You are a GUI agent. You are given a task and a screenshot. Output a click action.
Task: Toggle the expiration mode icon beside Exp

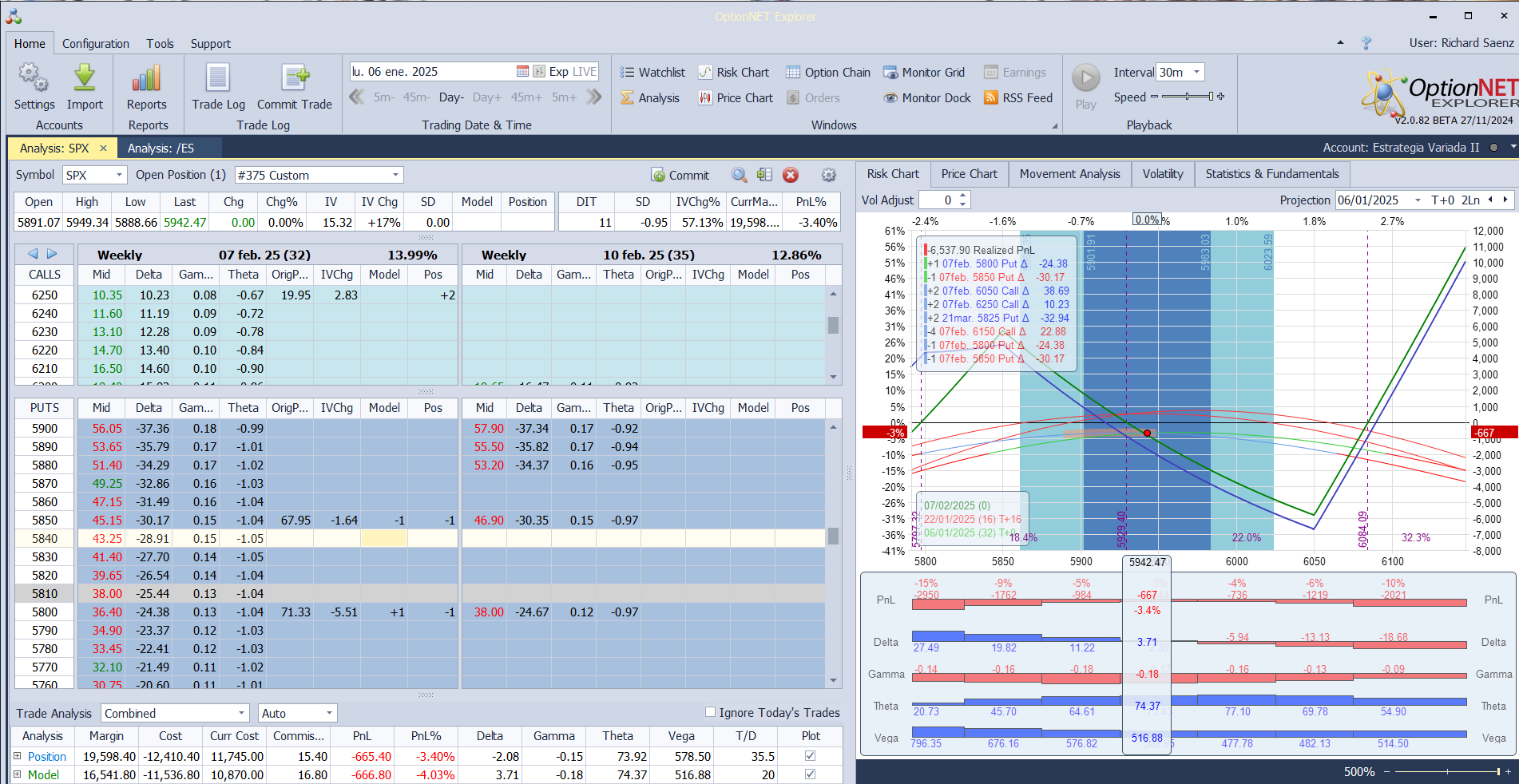(539, 72)
